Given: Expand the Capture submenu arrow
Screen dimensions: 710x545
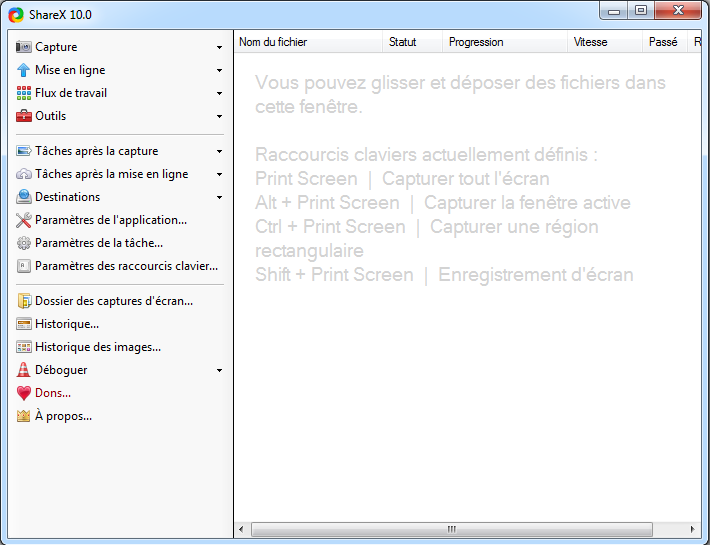Looking at the screenshot, I should [x=219, y=48].
